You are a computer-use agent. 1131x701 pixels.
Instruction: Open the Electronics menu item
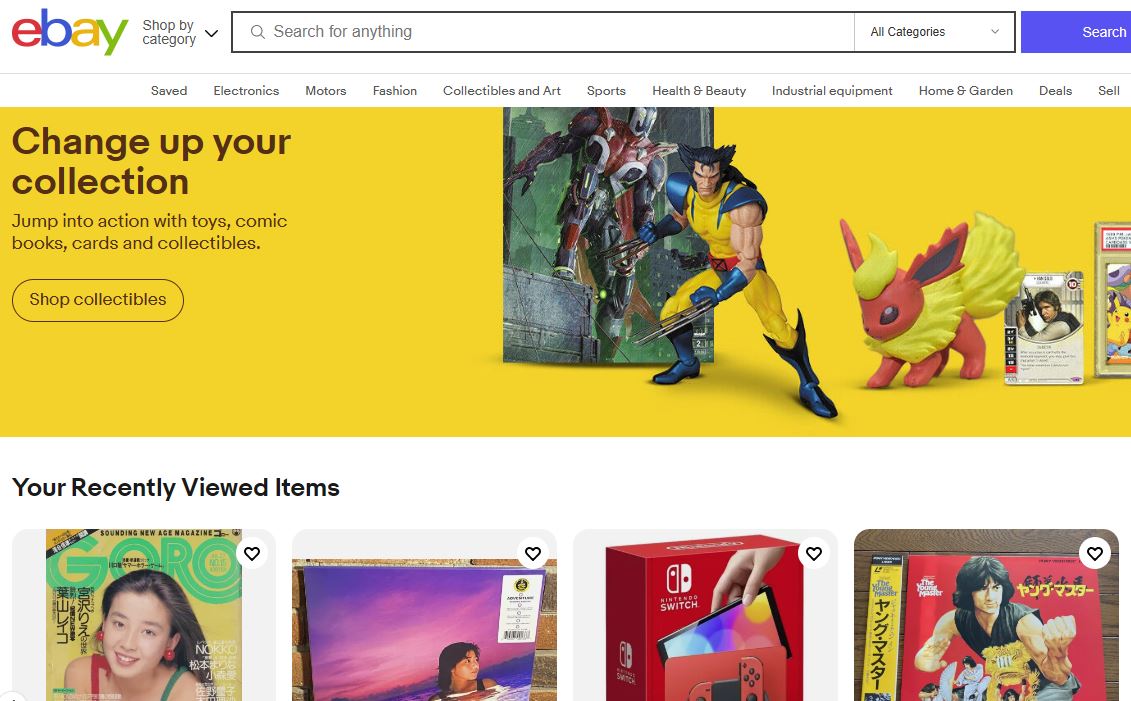(246, 91)
